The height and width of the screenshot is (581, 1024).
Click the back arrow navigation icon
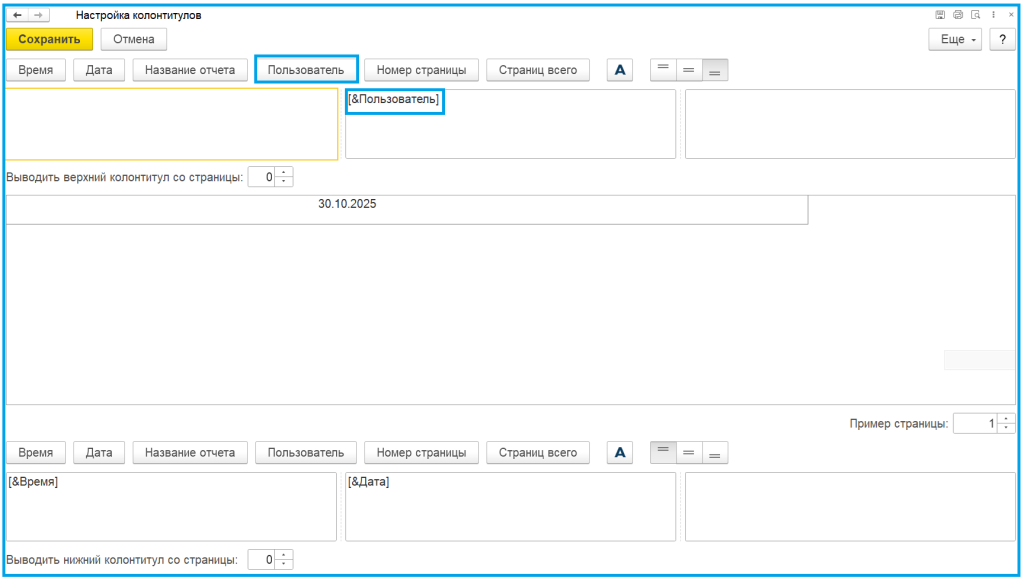point(17,15)
